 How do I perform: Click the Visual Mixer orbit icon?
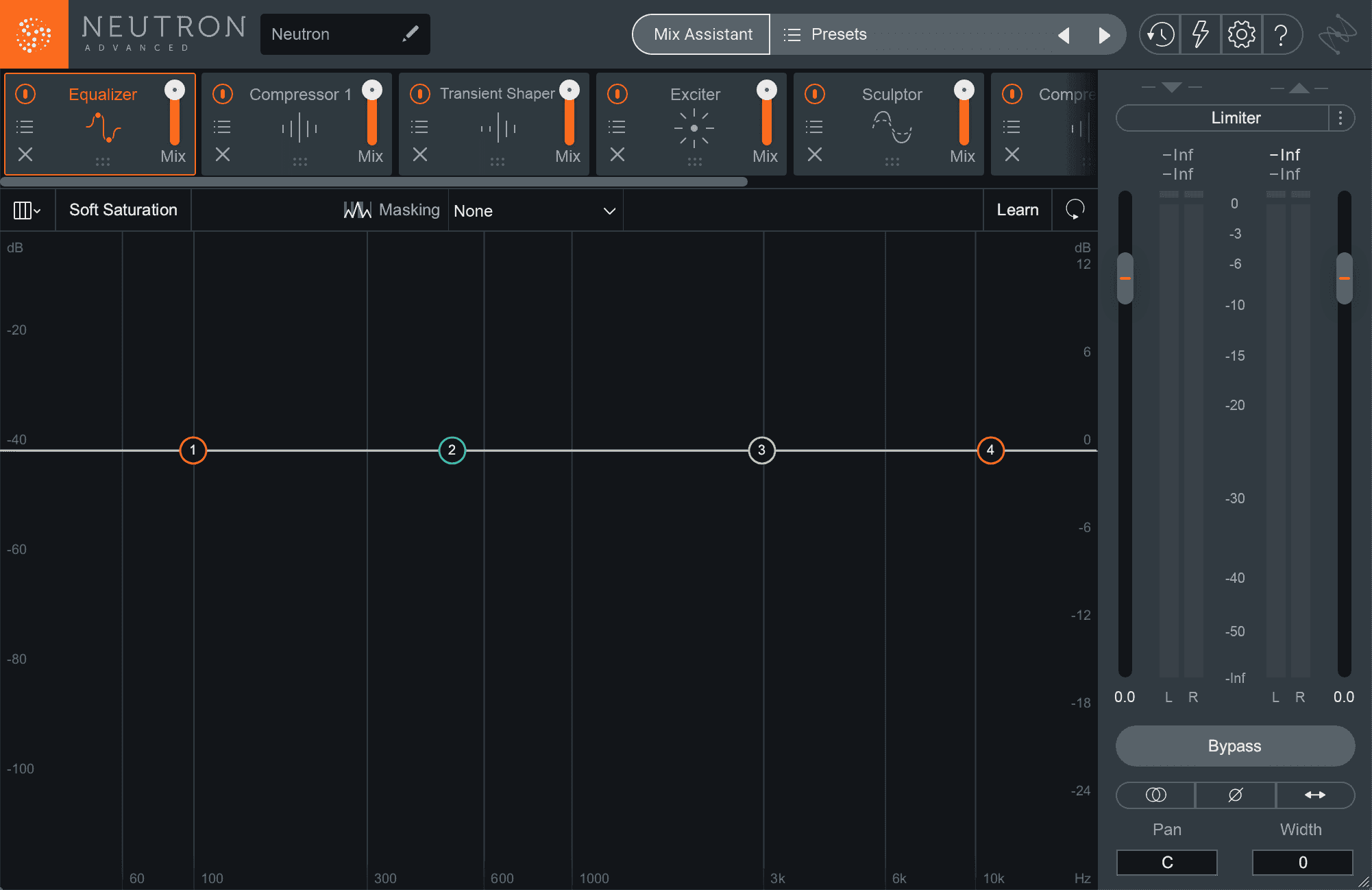1337,34
